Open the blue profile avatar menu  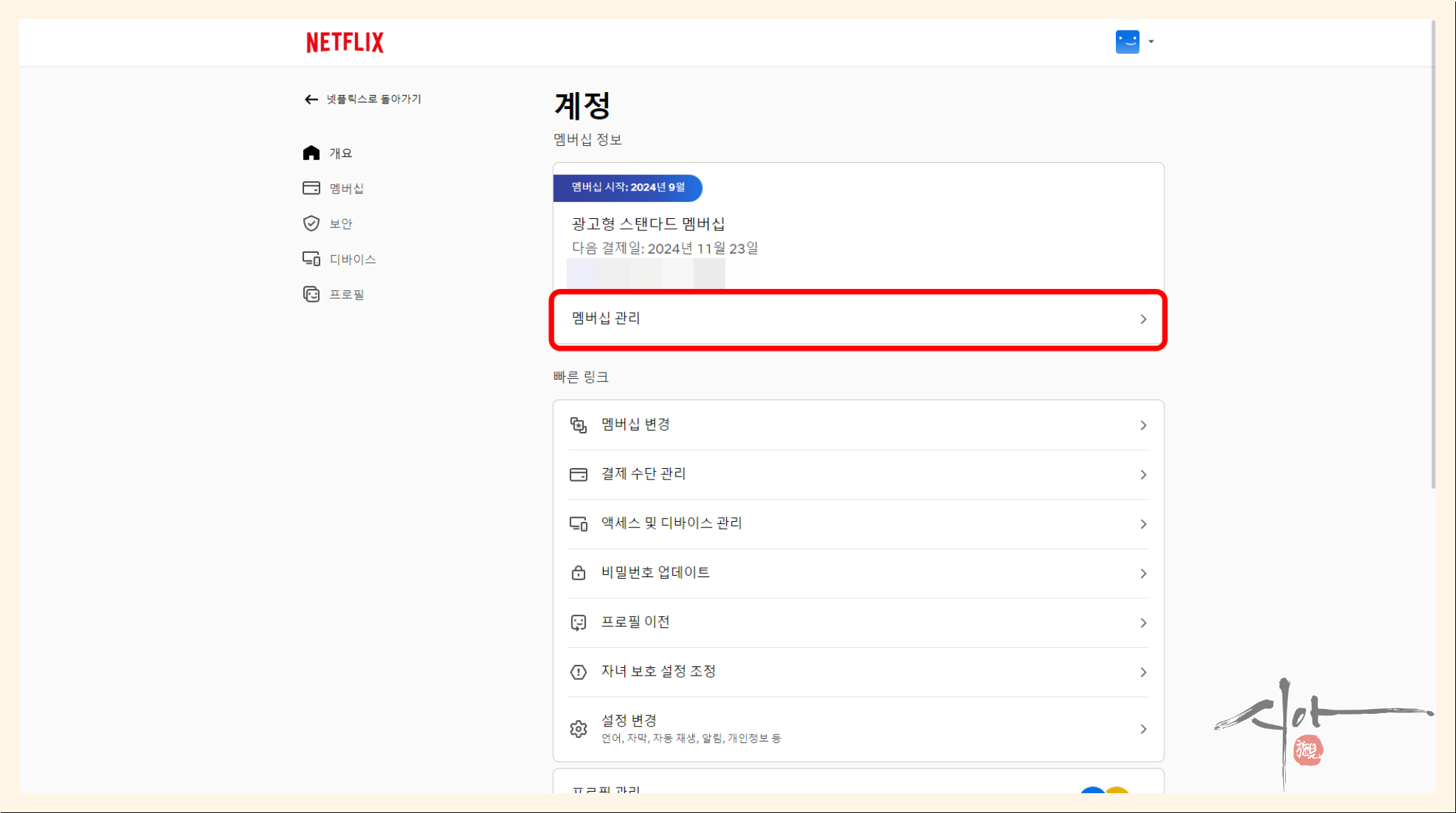coord(1127,42)
